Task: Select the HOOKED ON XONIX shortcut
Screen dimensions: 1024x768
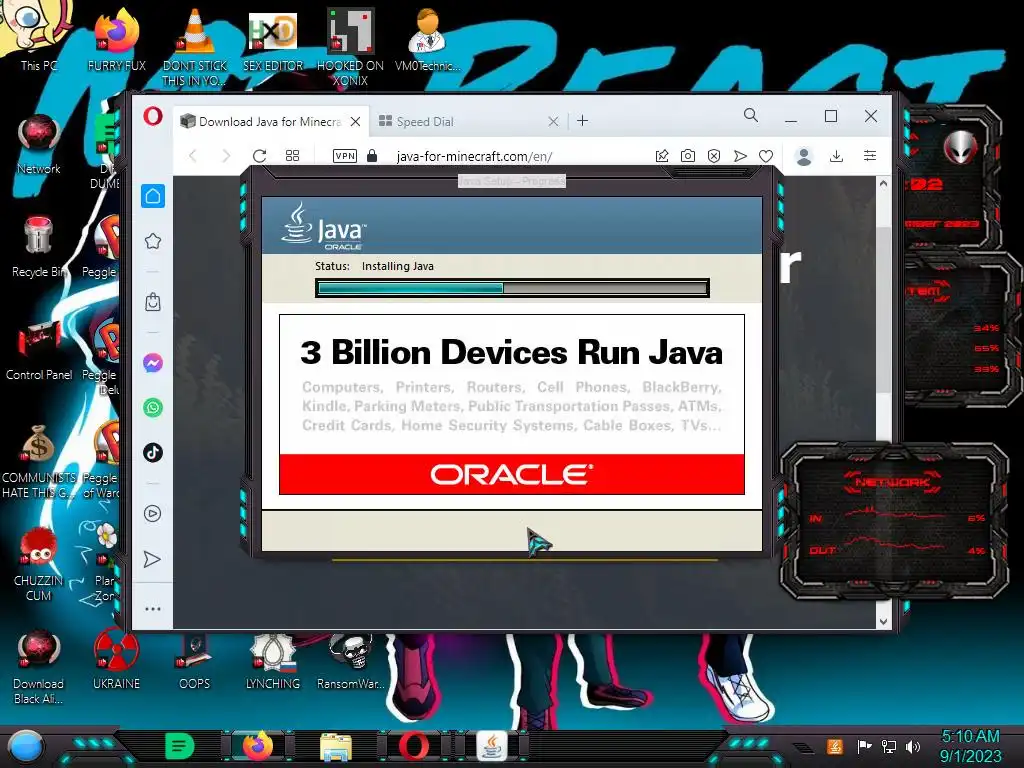Action: 350,47
